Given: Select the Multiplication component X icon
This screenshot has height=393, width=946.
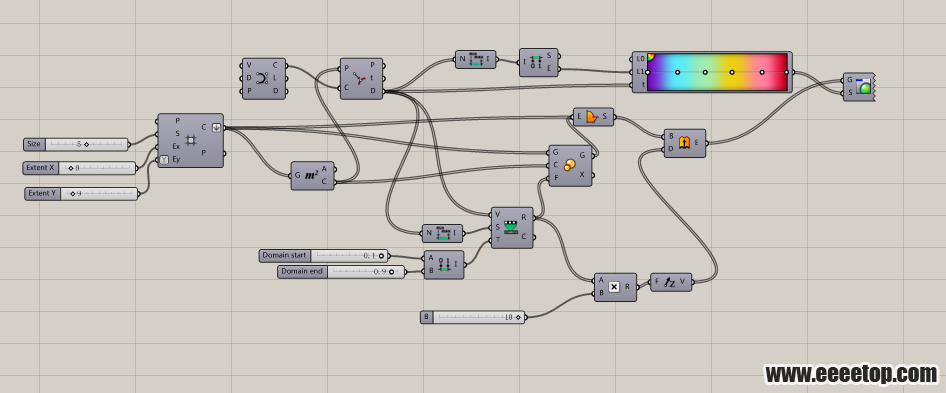Looking at the screenshot, I should click(614, 287).
